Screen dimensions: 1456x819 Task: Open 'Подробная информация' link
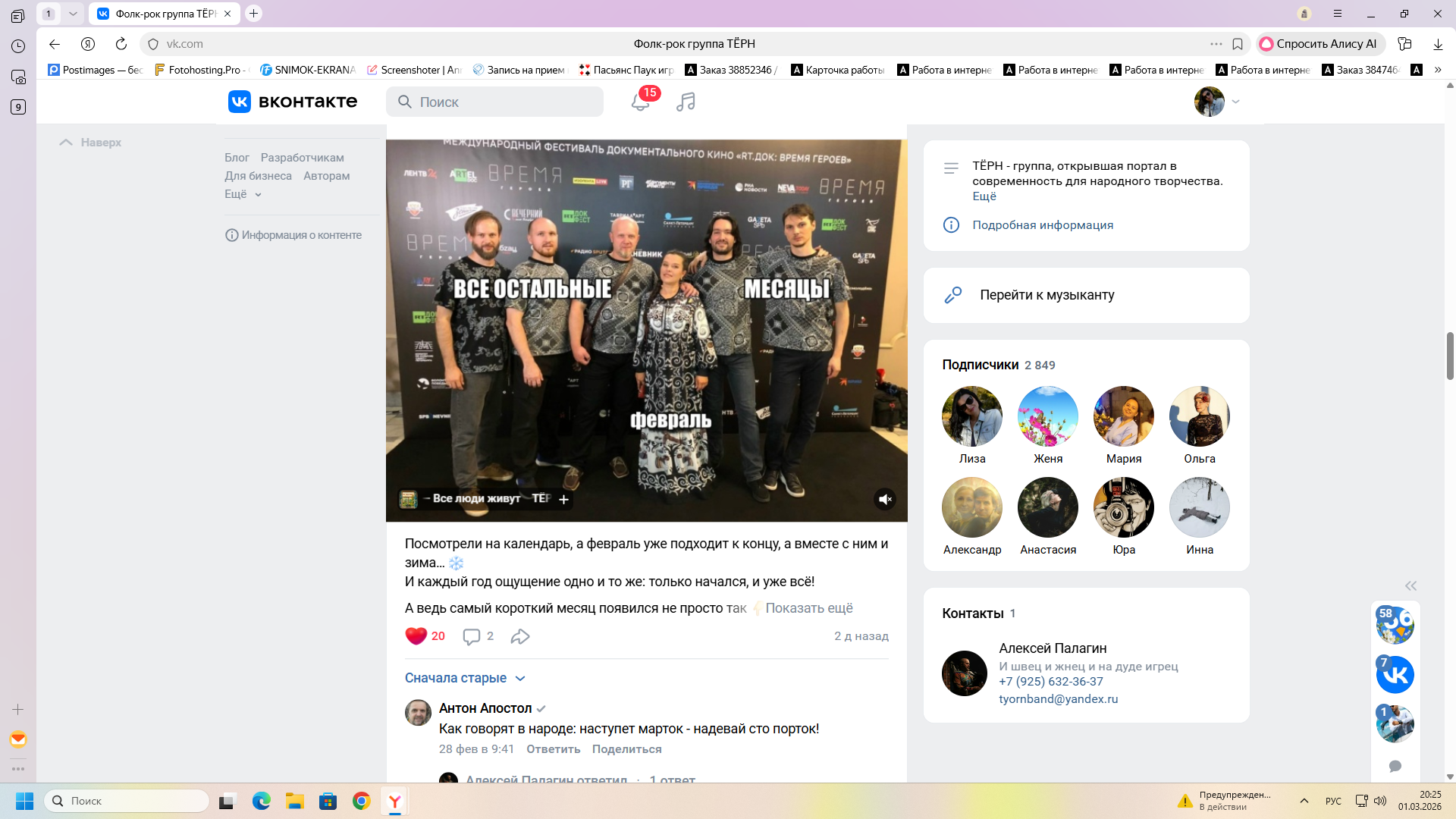point(1043,225)
